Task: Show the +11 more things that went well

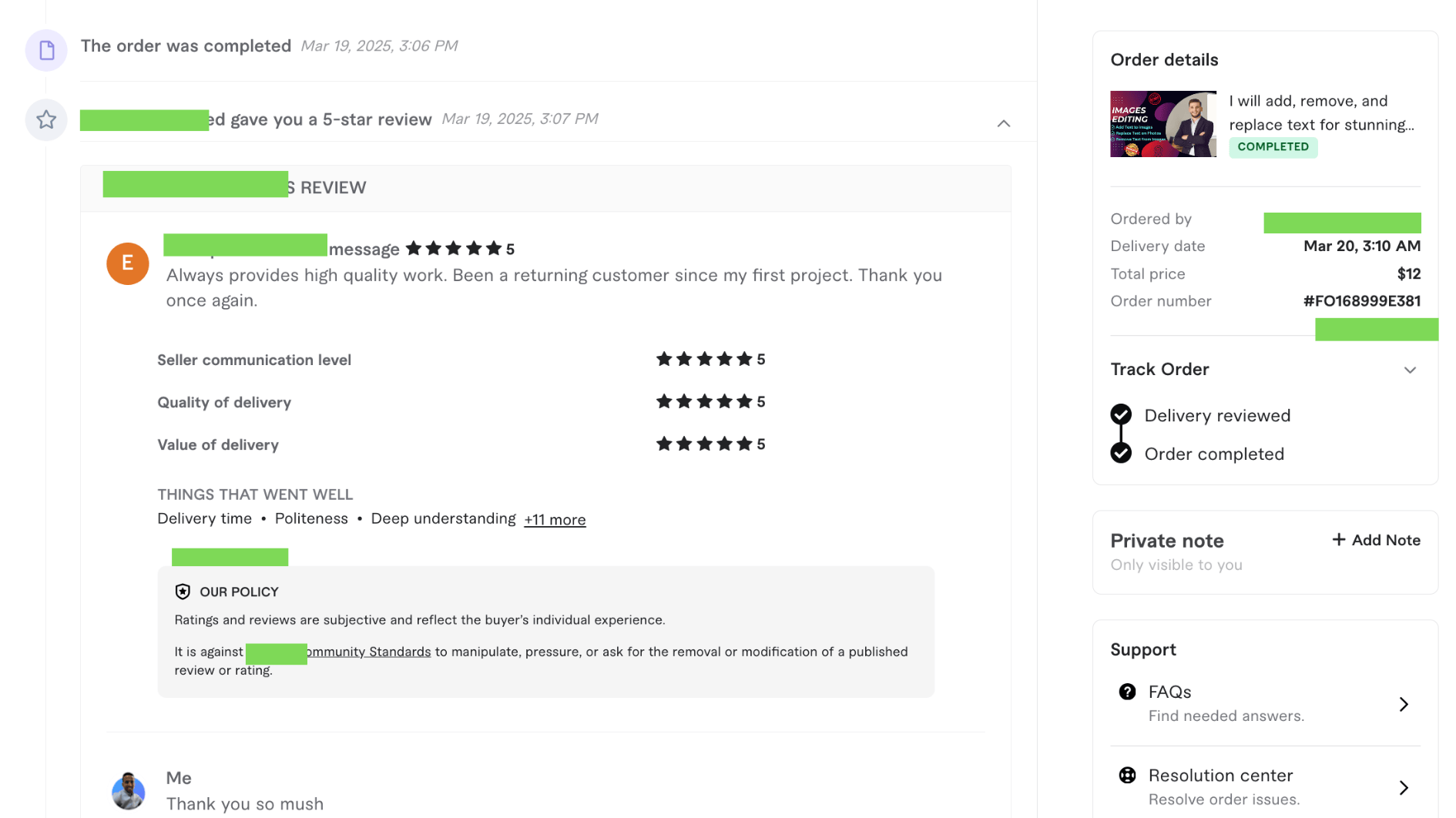Action: tap(555, 520)
